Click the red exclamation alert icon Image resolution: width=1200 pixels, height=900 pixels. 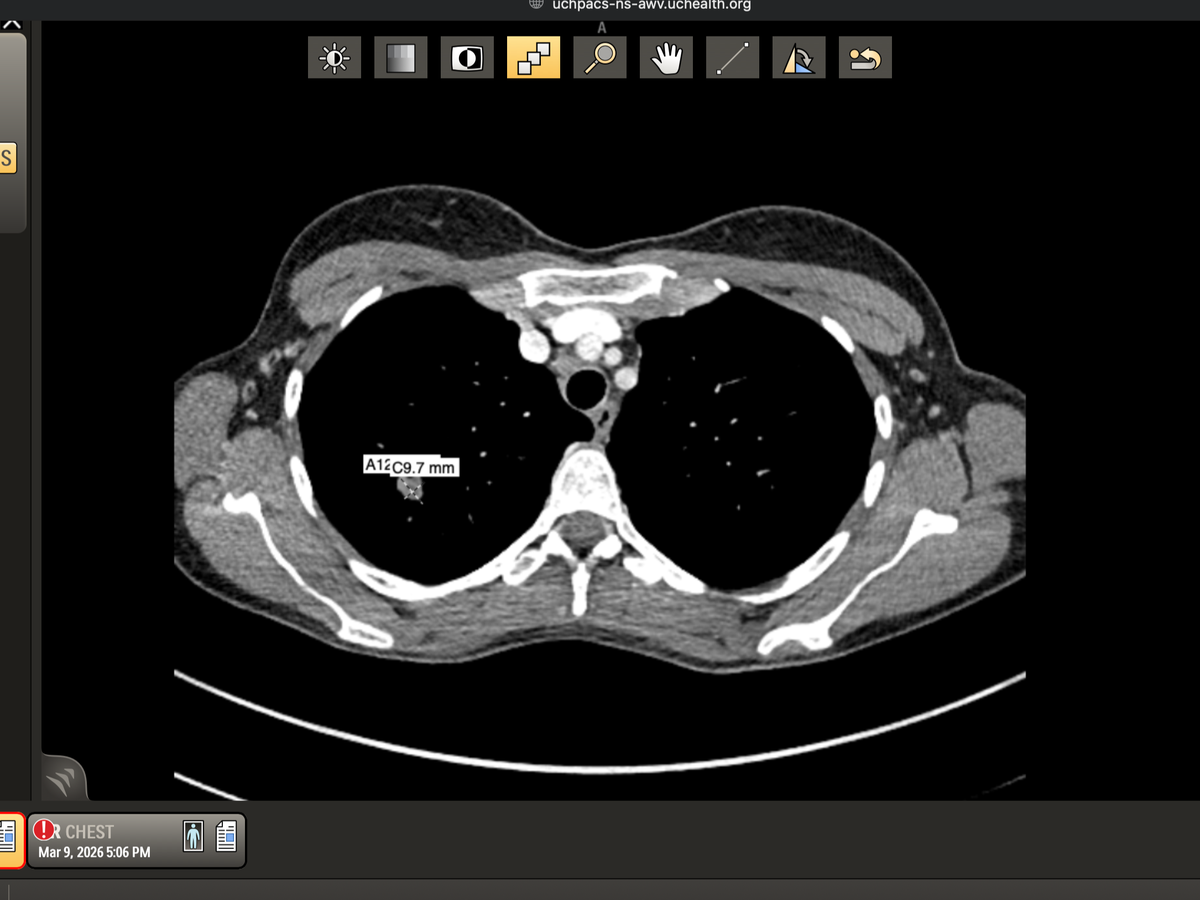pos(44,830)
